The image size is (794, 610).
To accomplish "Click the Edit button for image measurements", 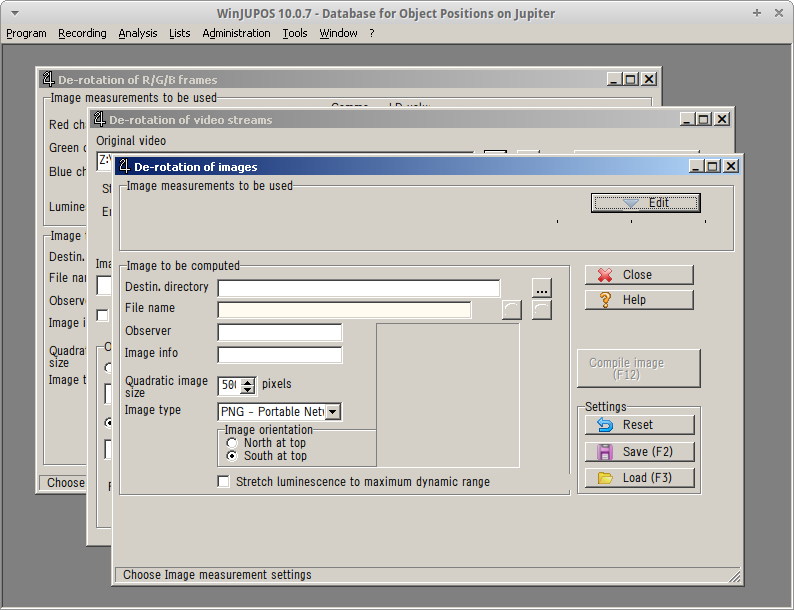I will click(x=645, y=203).
